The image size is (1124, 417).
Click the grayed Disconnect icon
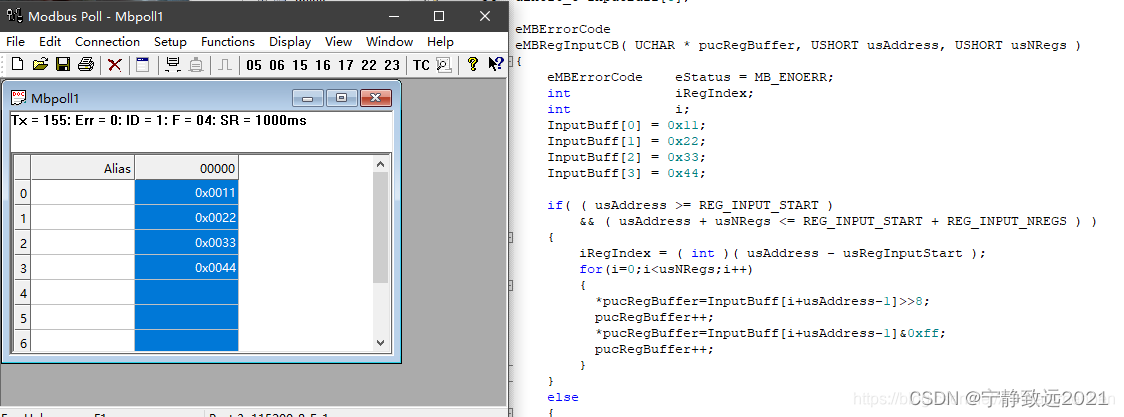click(x=196, y=64)
